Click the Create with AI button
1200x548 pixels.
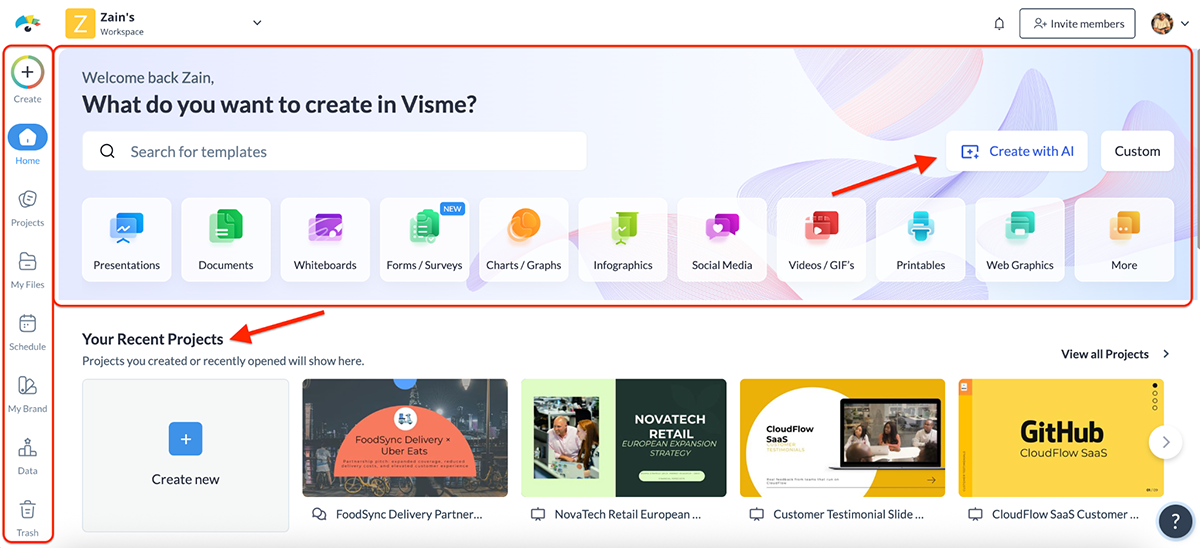(x=1017, y=151)
